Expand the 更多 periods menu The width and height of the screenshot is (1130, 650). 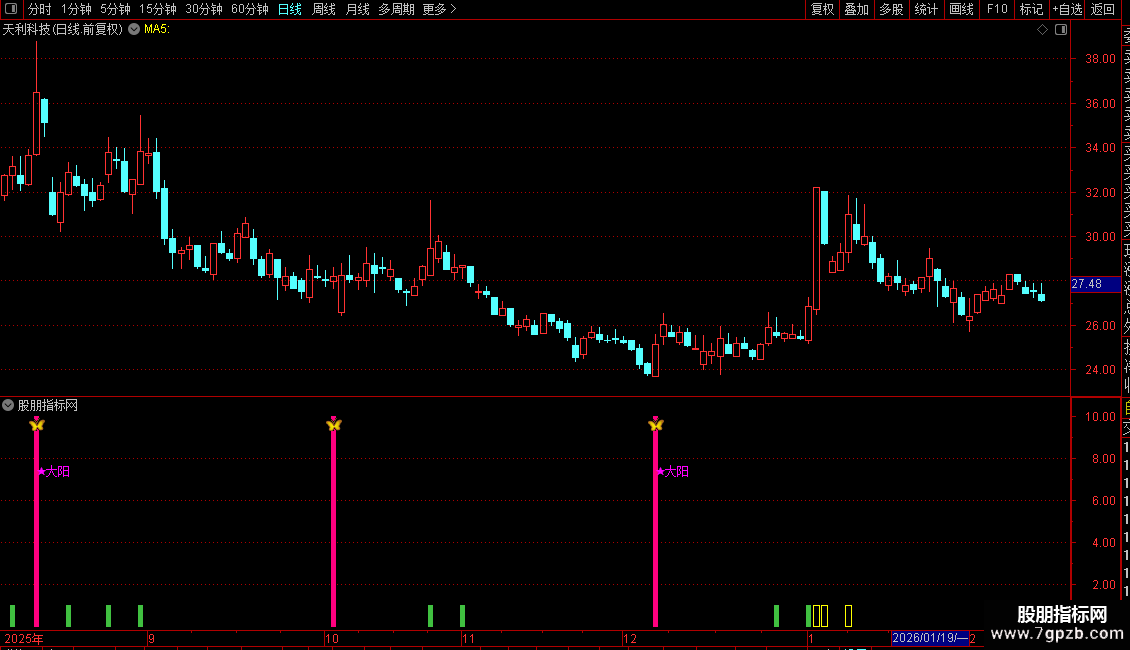pyautogui.click(x=440, y=9)
